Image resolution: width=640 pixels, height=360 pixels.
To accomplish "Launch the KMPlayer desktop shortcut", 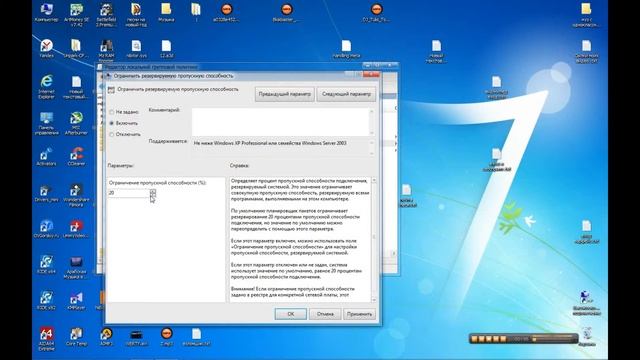I will click(76, 301).
